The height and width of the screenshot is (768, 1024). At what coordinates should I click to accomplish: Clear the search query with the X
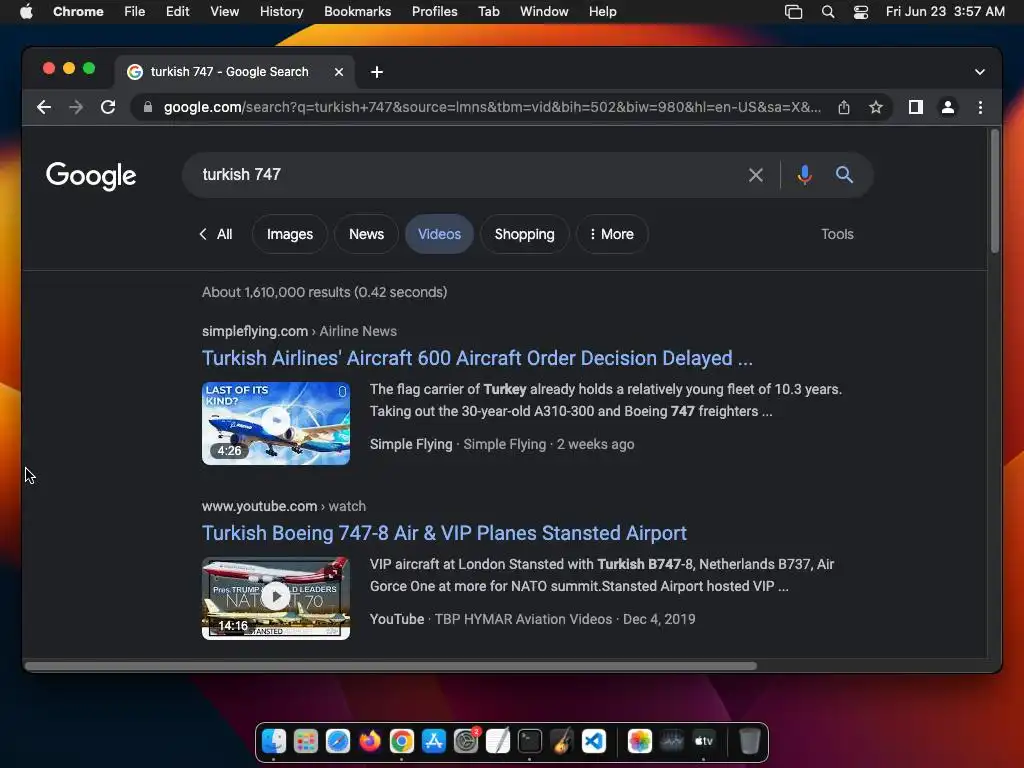756,175
